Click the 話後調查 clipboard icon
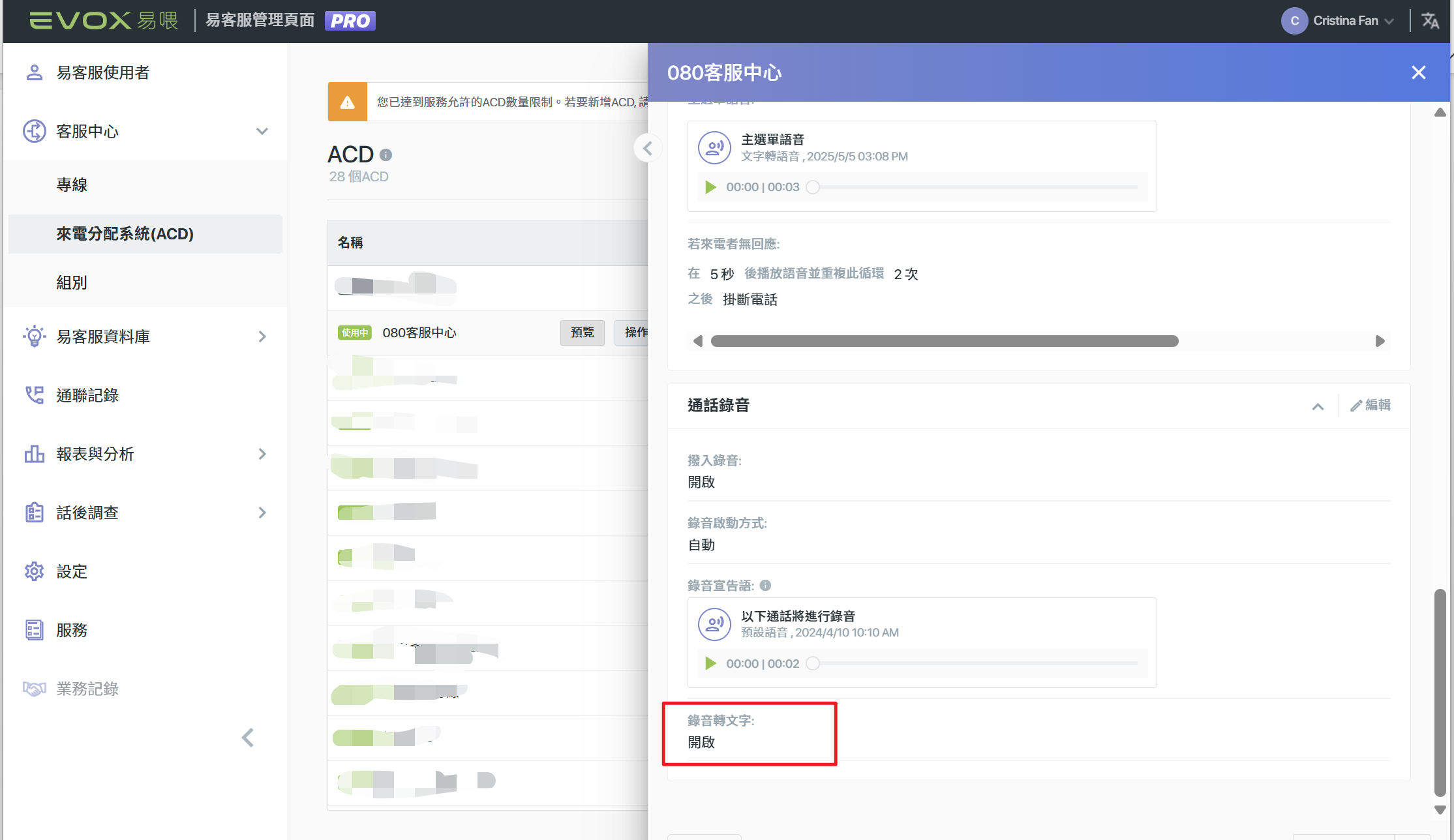 [34, 513]
